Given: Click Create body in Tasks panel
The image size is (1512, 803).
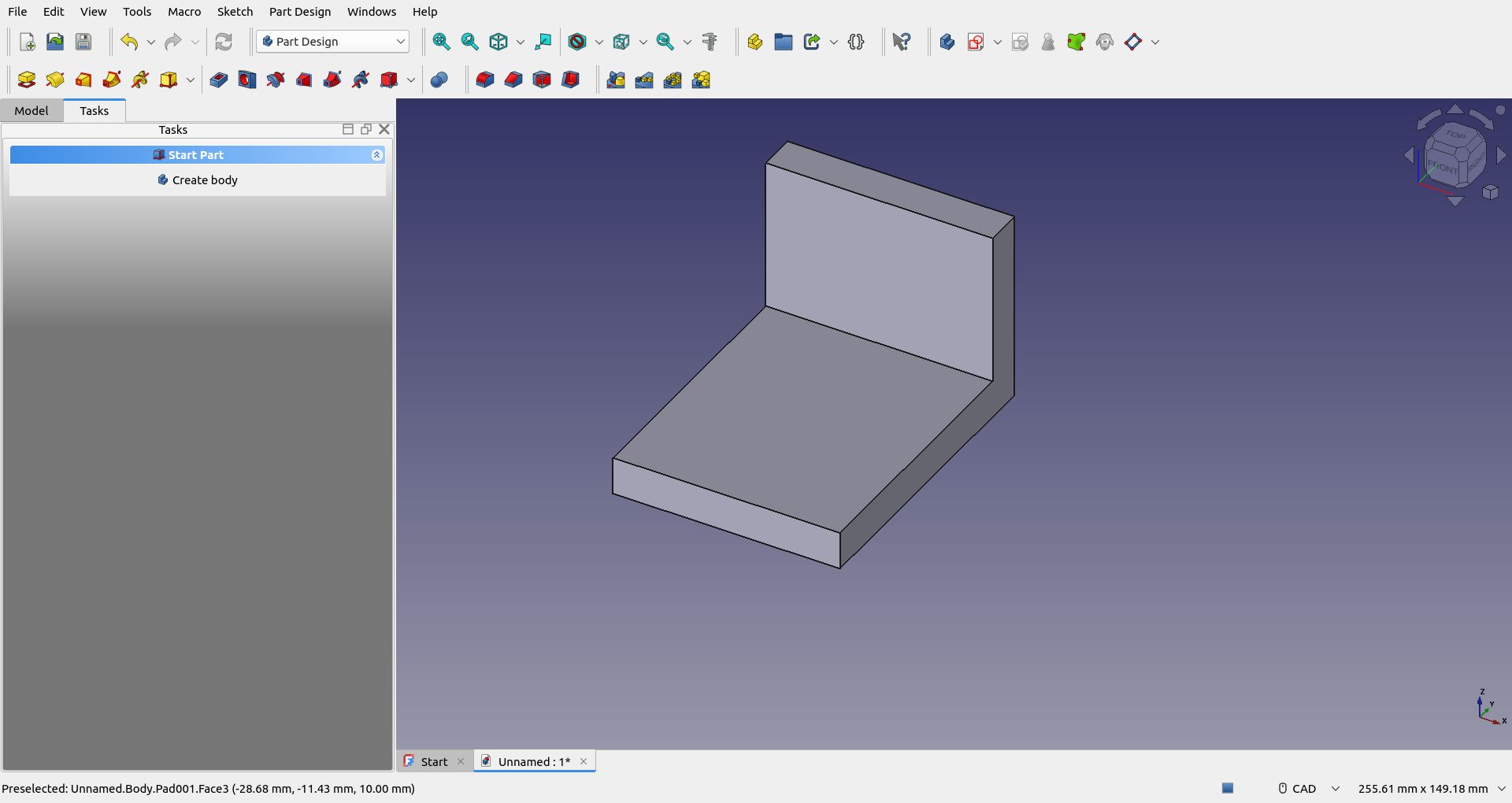Looking at the screenshot, I should pos(198,180).
